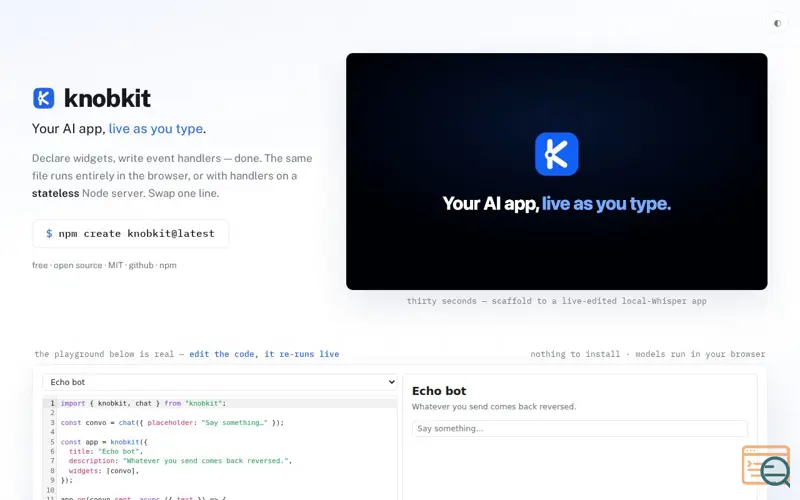Click the 'Echo bot' preview heading
Viewport: 800px width, 500px height.
pyautogui.click(x=439, y=391)
